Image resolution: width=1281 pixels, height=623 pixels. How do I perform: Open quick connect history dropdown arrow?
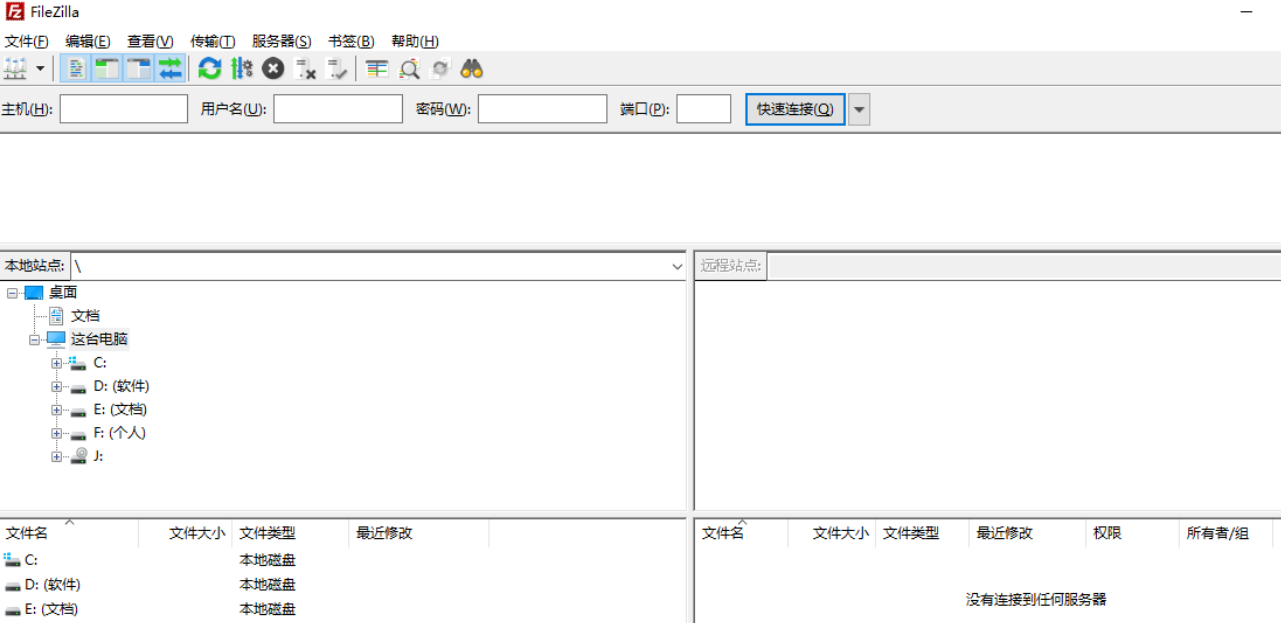pyautogui.click(x=859, y=109)
